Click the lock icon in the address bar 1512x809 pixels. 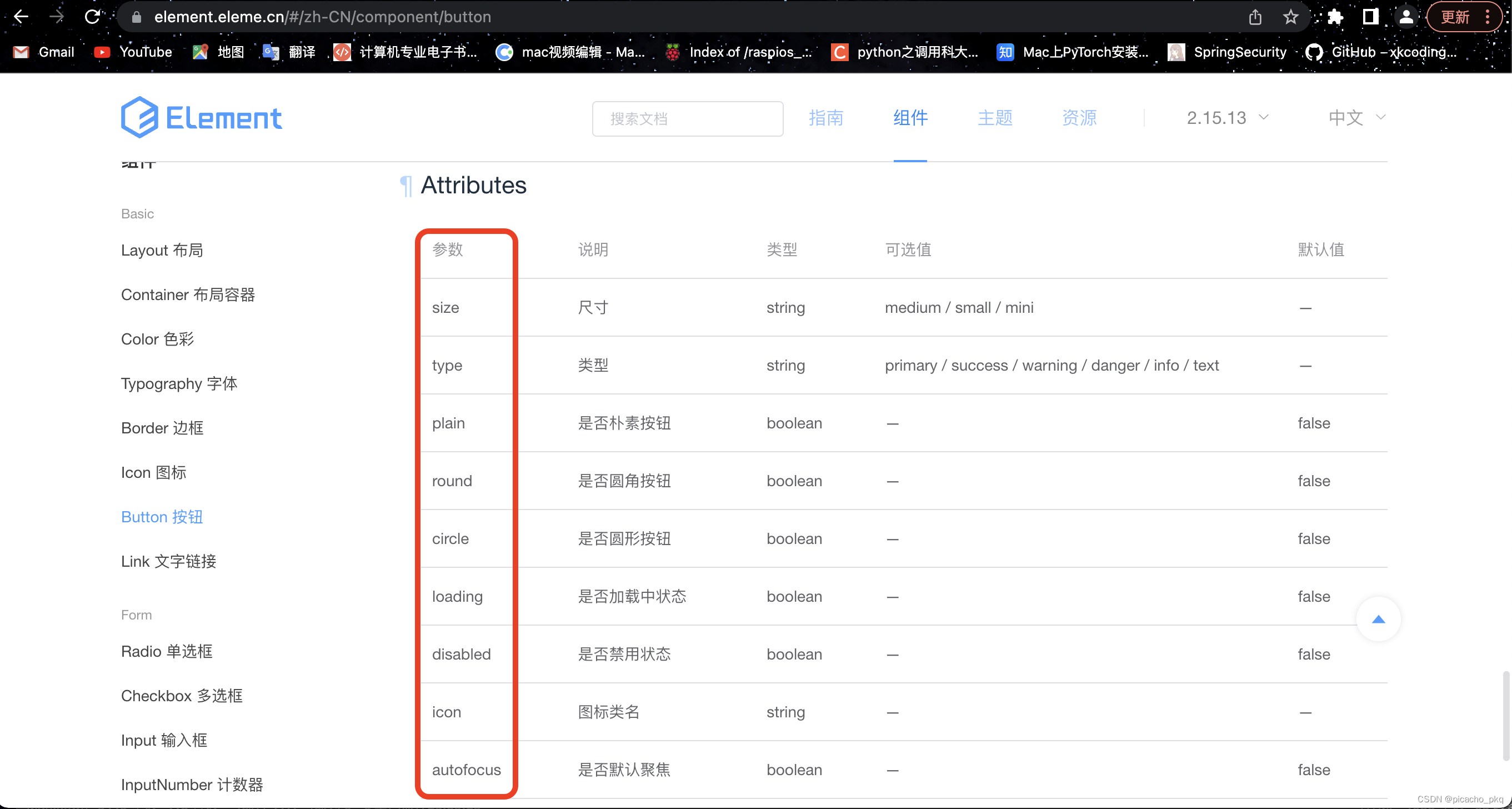coord(136,17)
